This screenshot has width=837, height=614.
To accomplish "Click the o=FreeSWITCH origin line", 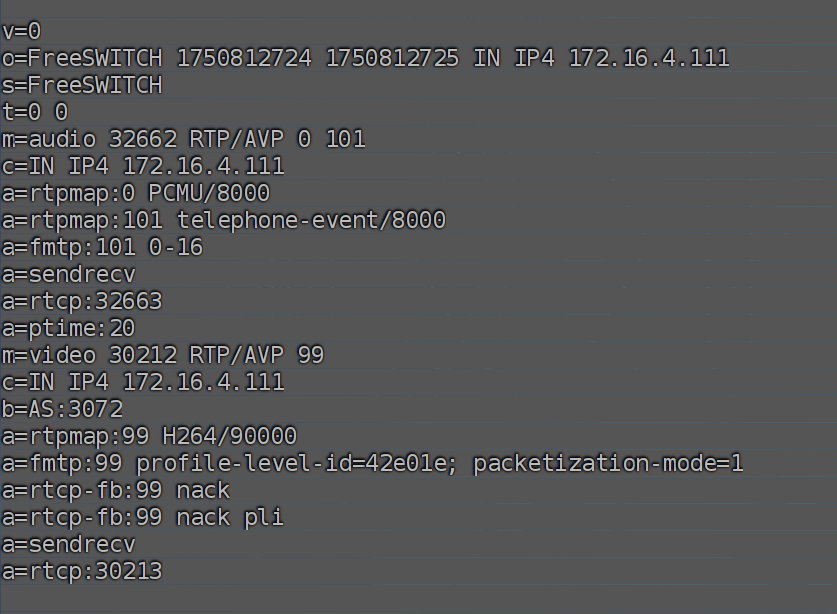I will click(x=366, y=58).
